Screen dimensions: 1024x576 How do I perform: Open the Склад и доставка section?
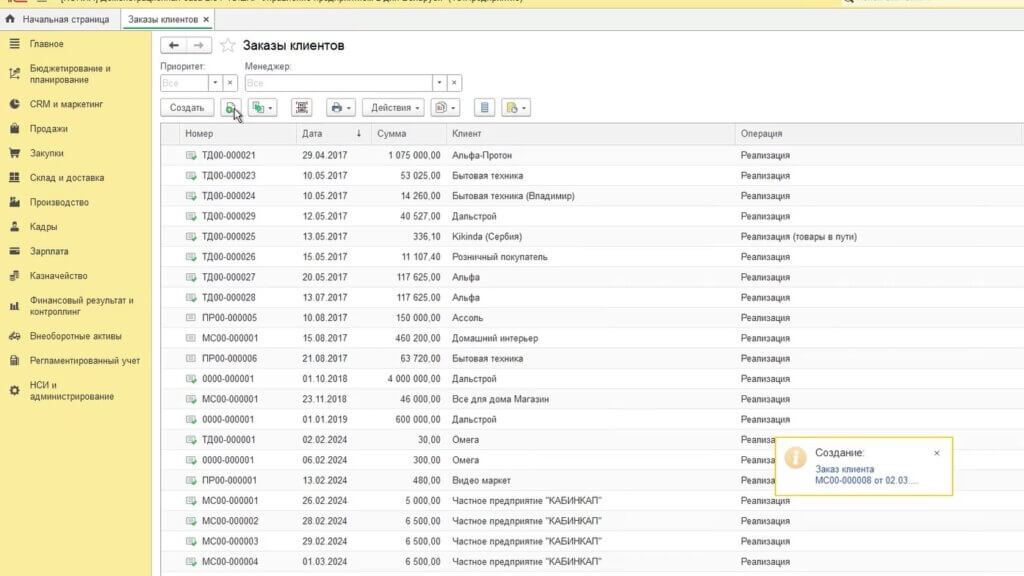click(66, 178)
